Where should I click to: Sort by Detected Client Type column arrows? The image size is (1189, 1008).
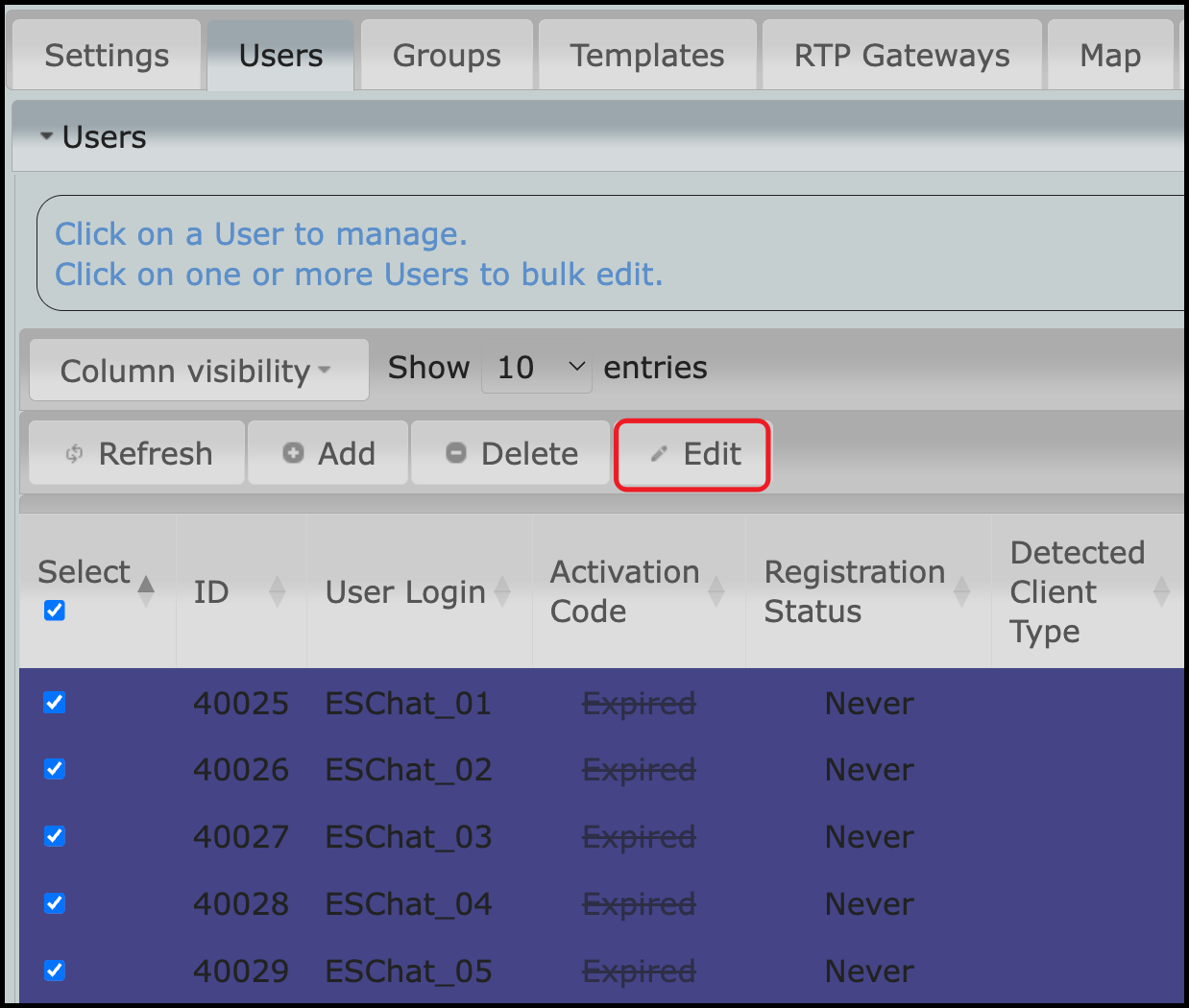point(1160,591)
